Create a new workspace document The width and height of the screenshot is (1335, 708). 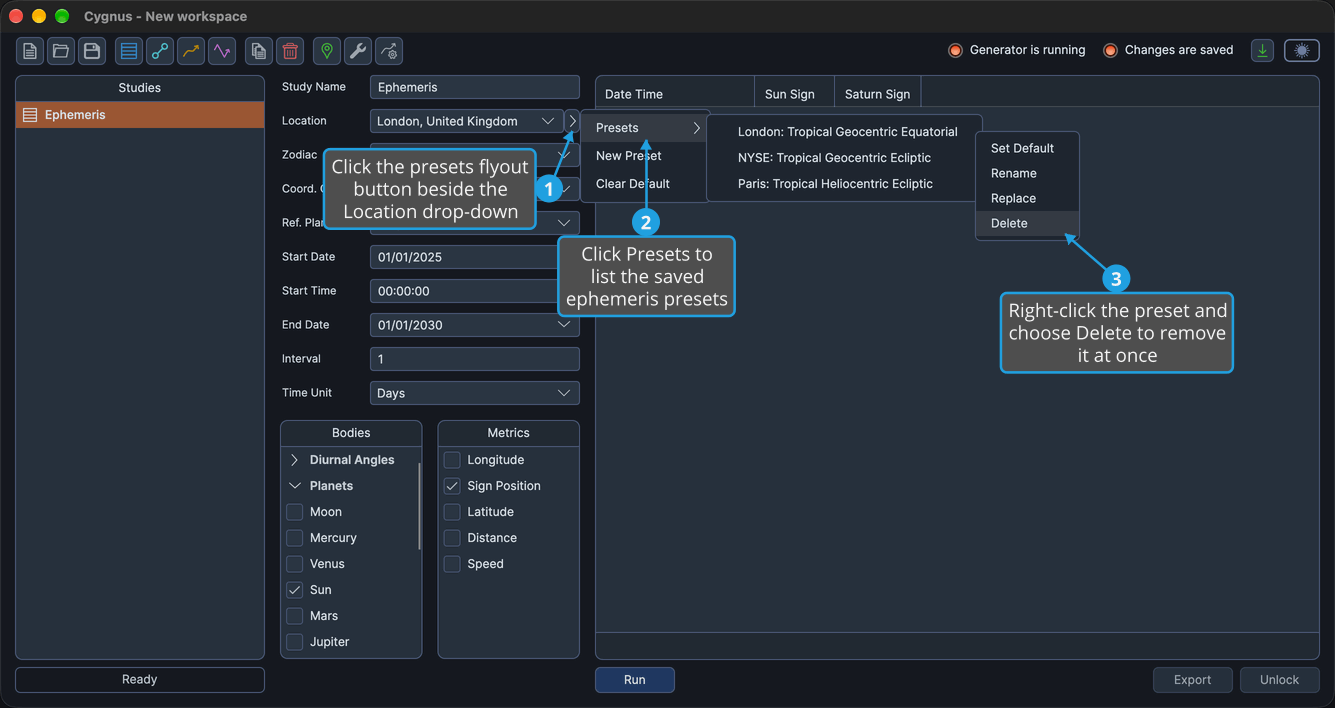pyautogui.click(x=30, y=51)
